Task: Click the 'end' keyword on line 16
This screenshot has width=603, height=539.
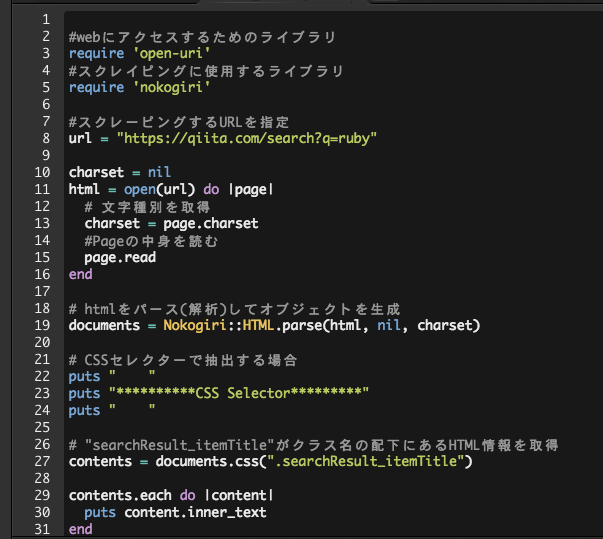Action: [x=80, y=274]
